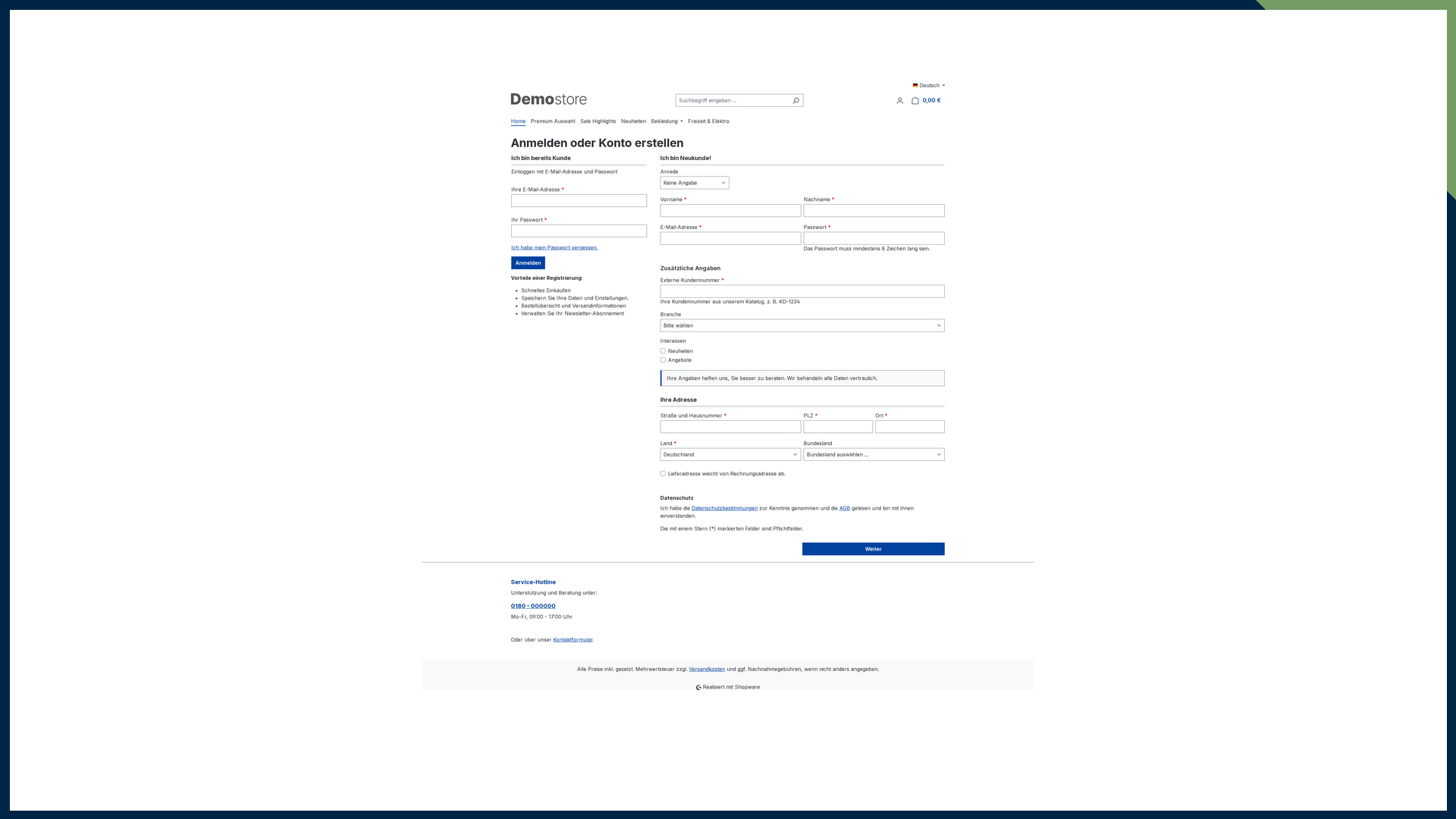Image resolution: width=1456 pixels, height=819 pixels.
Task: Open Freizeit & Elektro category
Action: [708, 121]
